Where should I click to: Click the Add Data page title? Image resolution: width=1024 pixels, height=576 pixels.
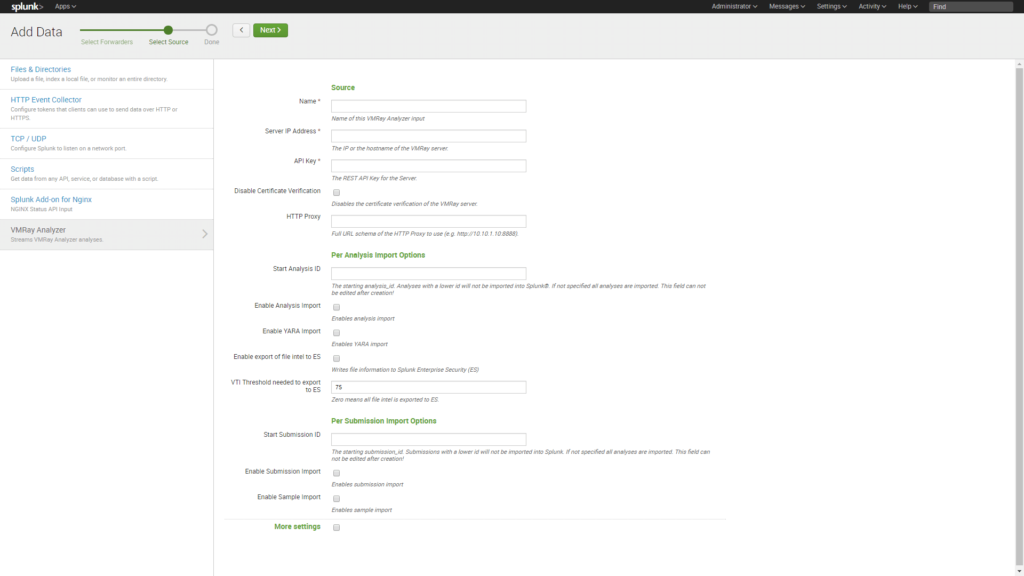tap(37, 32)
